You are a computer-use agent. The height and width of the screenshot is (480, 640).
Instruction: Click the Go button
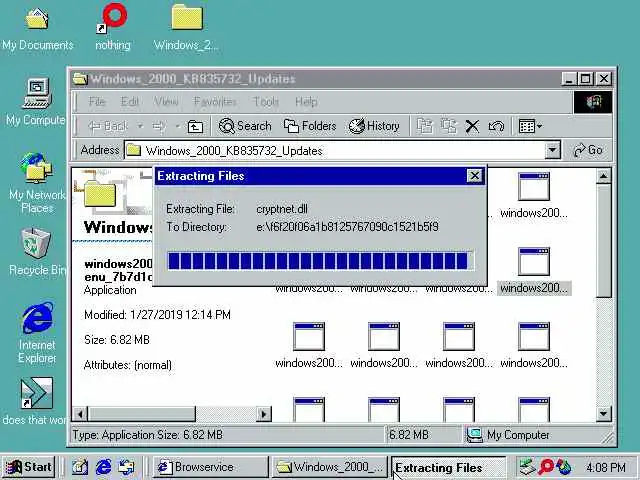588,151
